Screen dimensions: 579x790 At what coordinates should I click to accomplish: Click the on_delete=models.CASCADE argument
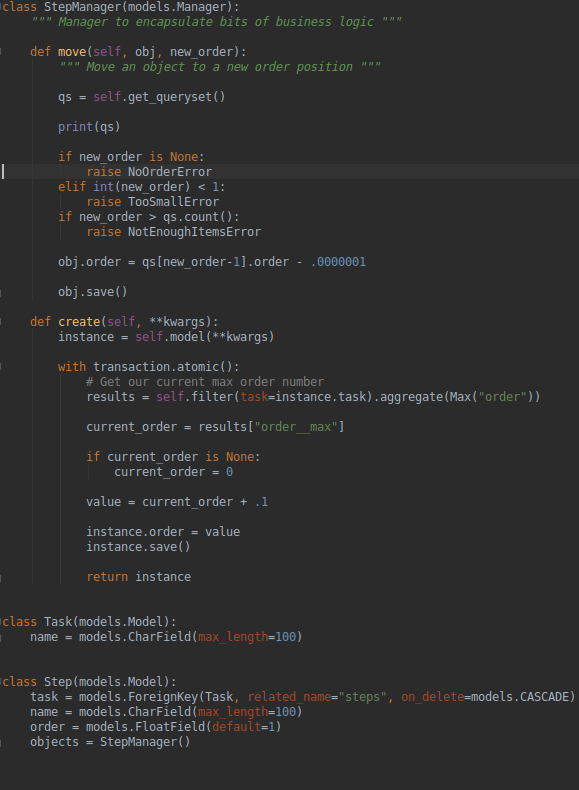[x=485, y=697]
